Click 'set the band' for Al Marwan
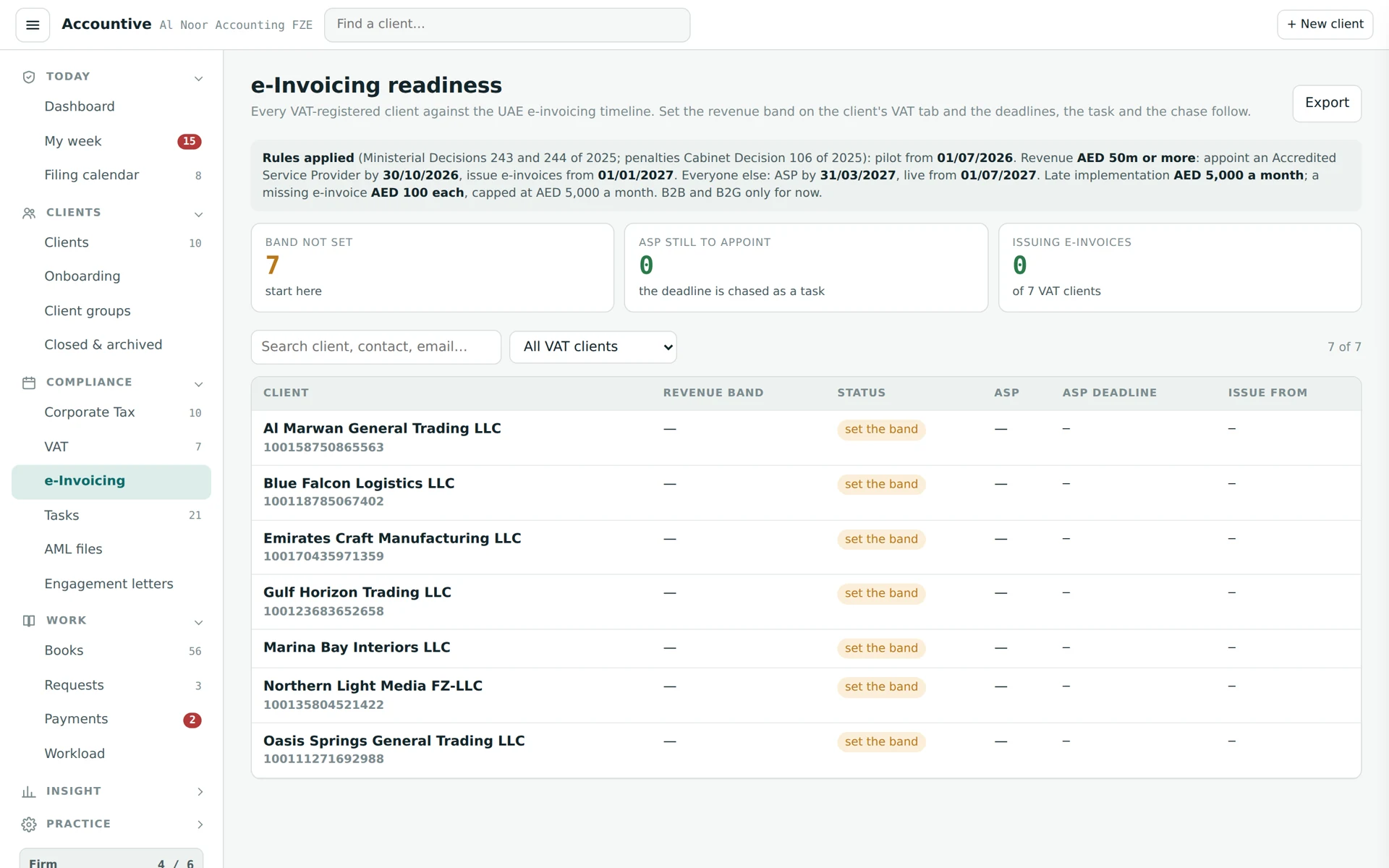This screenshot has width=1389, height=868. 881,430
